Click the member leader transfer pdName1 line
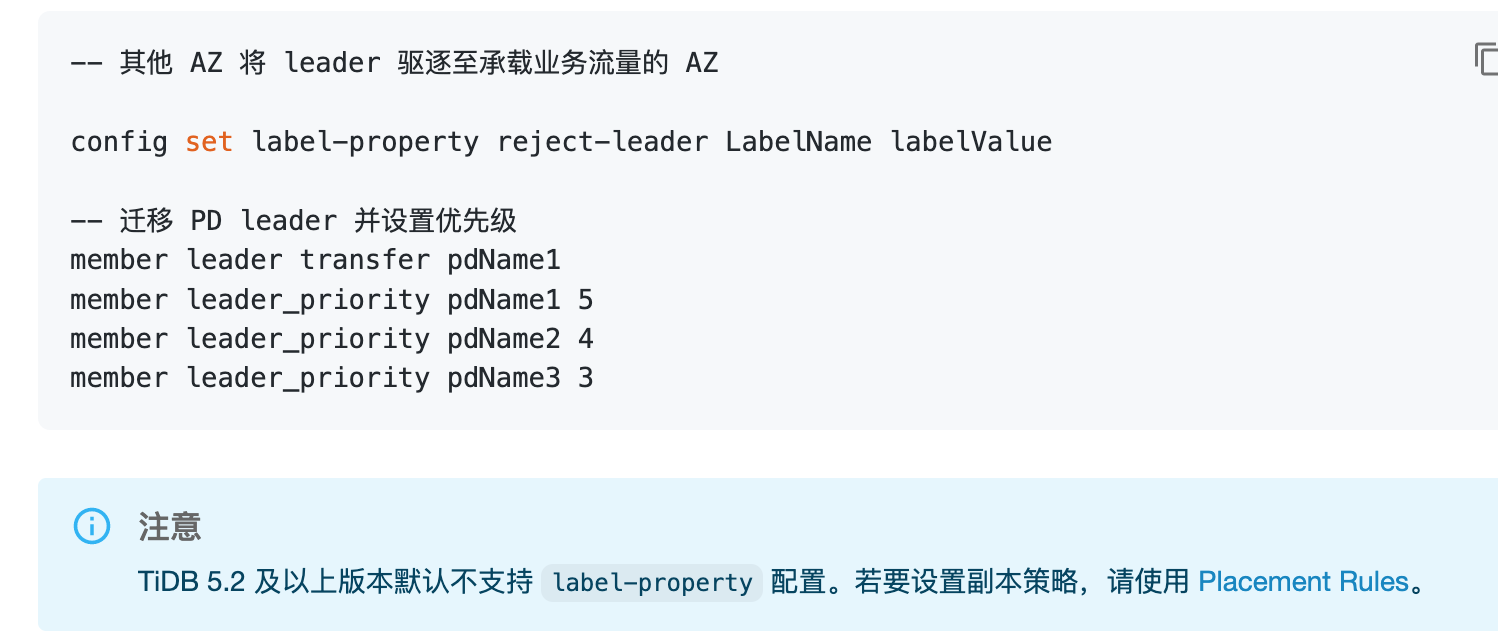Viewport: 1498px width, 642px height. (315, 260)
